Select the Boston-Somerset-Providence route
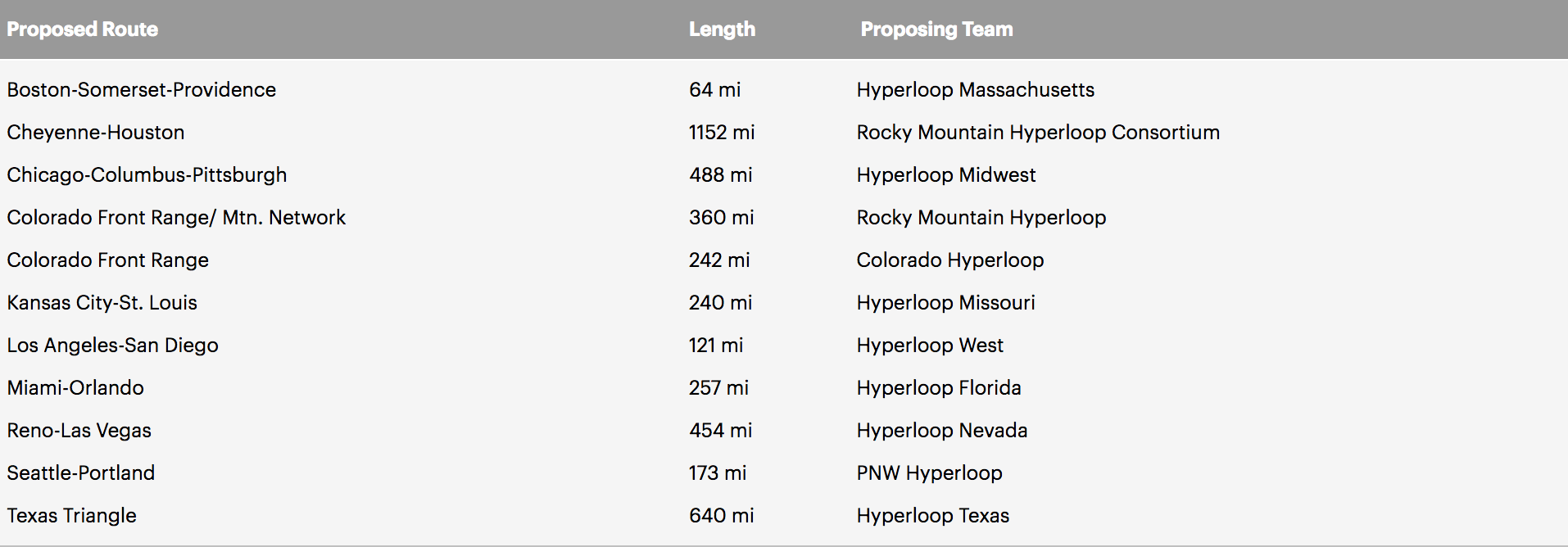The image size is (1568, 547). pyautogui.click(x=141, y=89)
